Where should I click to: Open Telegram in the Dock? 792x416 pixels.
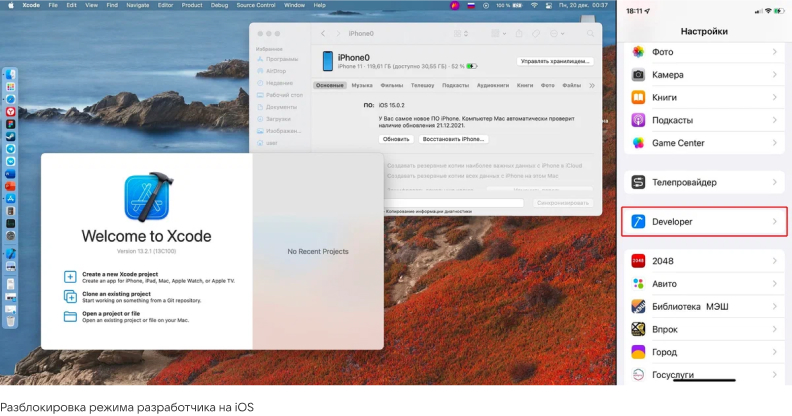(x=10, y=149)
